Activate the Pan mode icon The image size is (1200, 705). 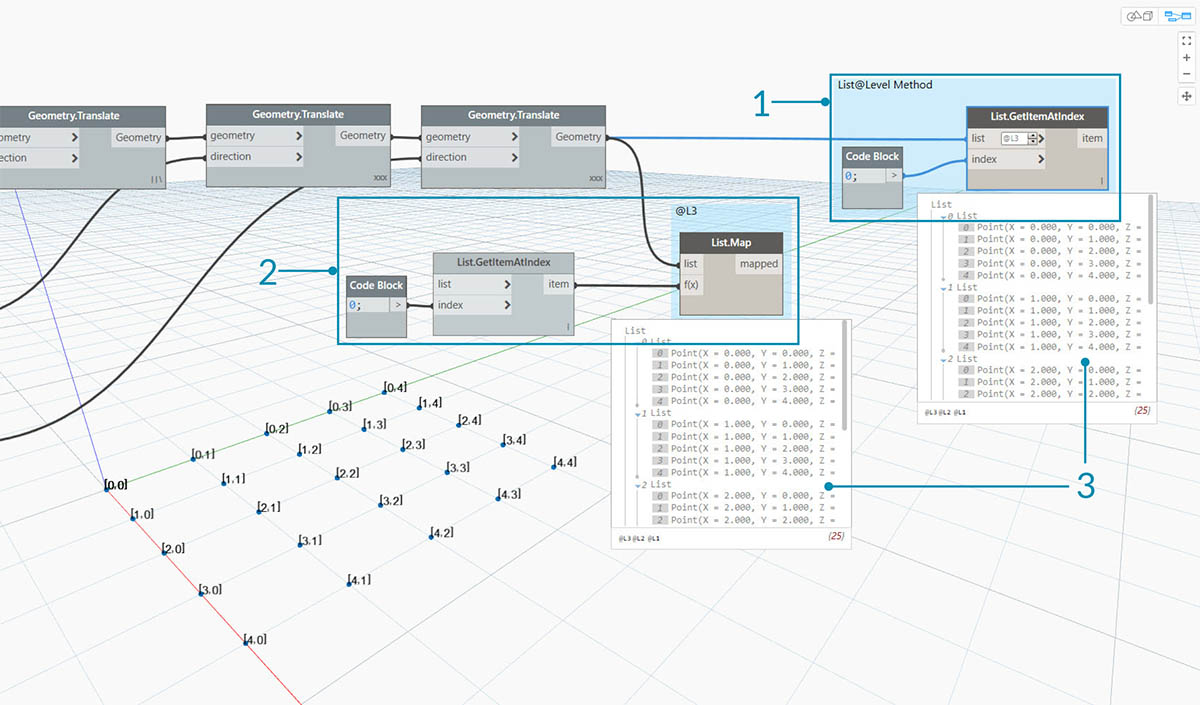[1186, 96]
